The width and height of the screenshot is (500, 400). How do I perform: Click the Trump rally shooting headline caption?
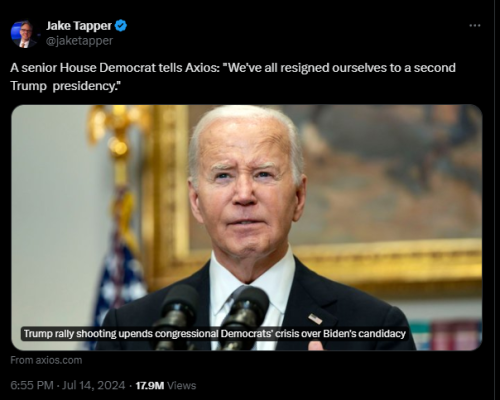(214, 334)
